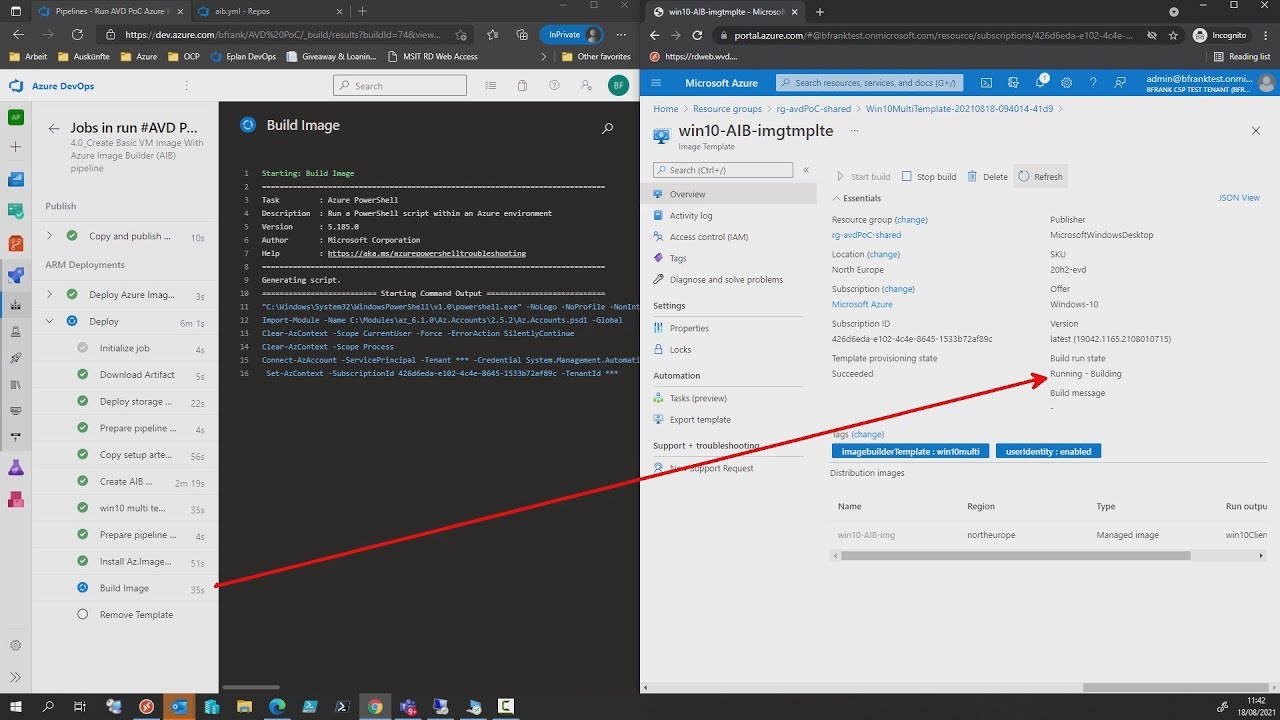Expand the DevOps sidebar chevrons
This screenshot has width=1280, height=720.
click(15, 677)
